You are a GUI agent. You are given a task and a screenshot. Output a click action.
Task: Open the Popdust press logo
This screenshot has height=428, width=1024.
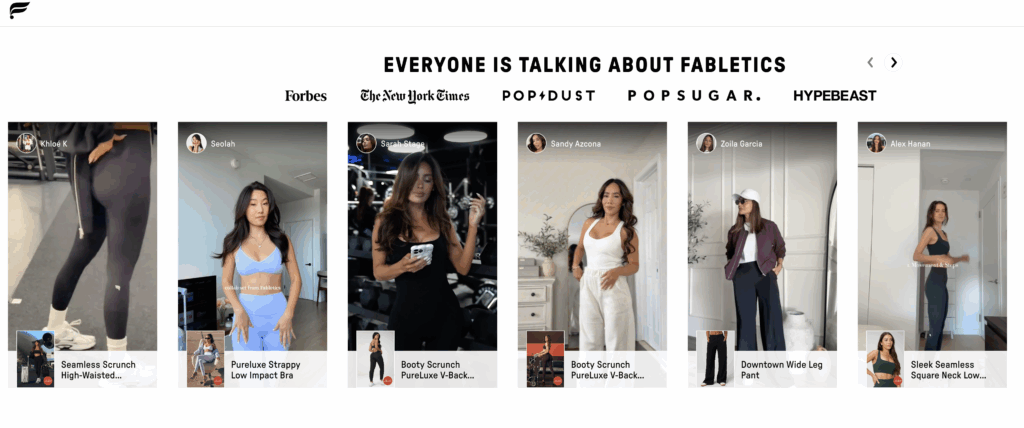[548, 96]
